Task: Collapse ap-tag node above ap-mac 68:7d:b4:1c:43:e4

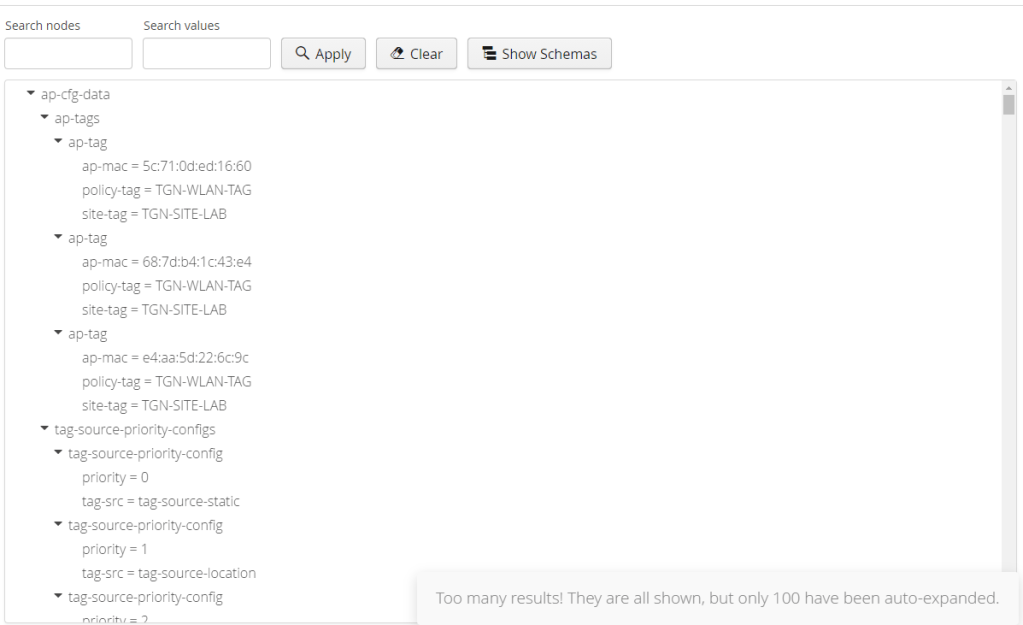Action: (x=59, y=238)
